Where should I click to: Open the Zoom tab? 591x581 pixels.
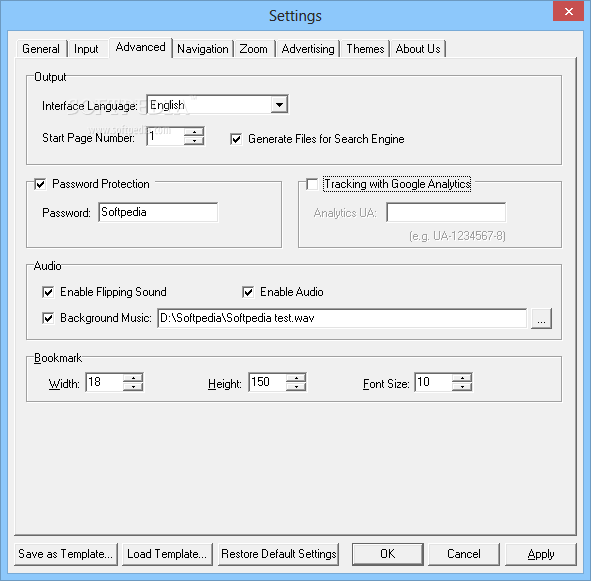point(254,49)
